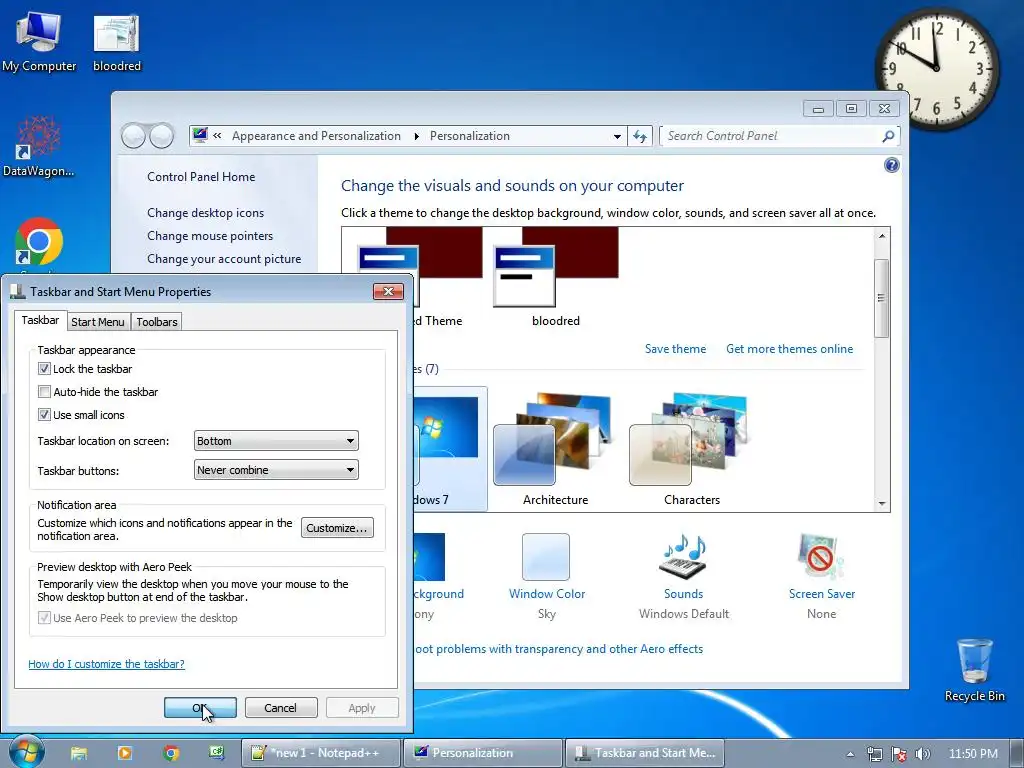
Task: Launch Windows Media Player from the taskbar
Action: [125, 753]
